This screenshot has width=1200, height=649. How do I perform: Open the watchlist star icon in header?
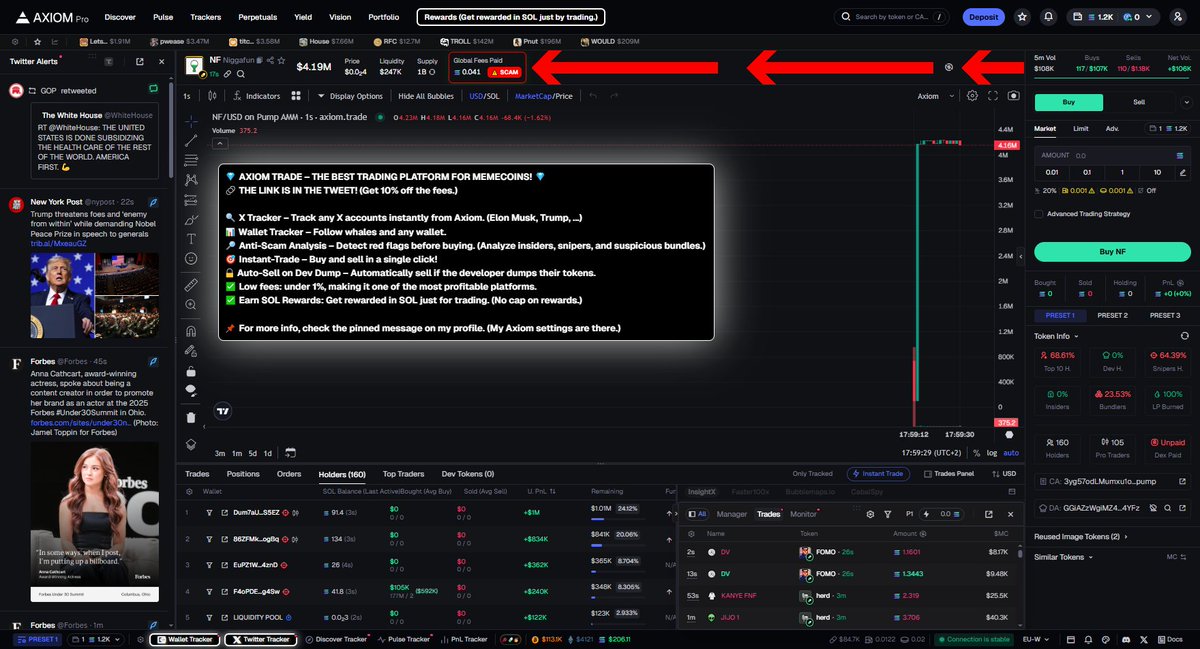click(x=1021, y=17)
